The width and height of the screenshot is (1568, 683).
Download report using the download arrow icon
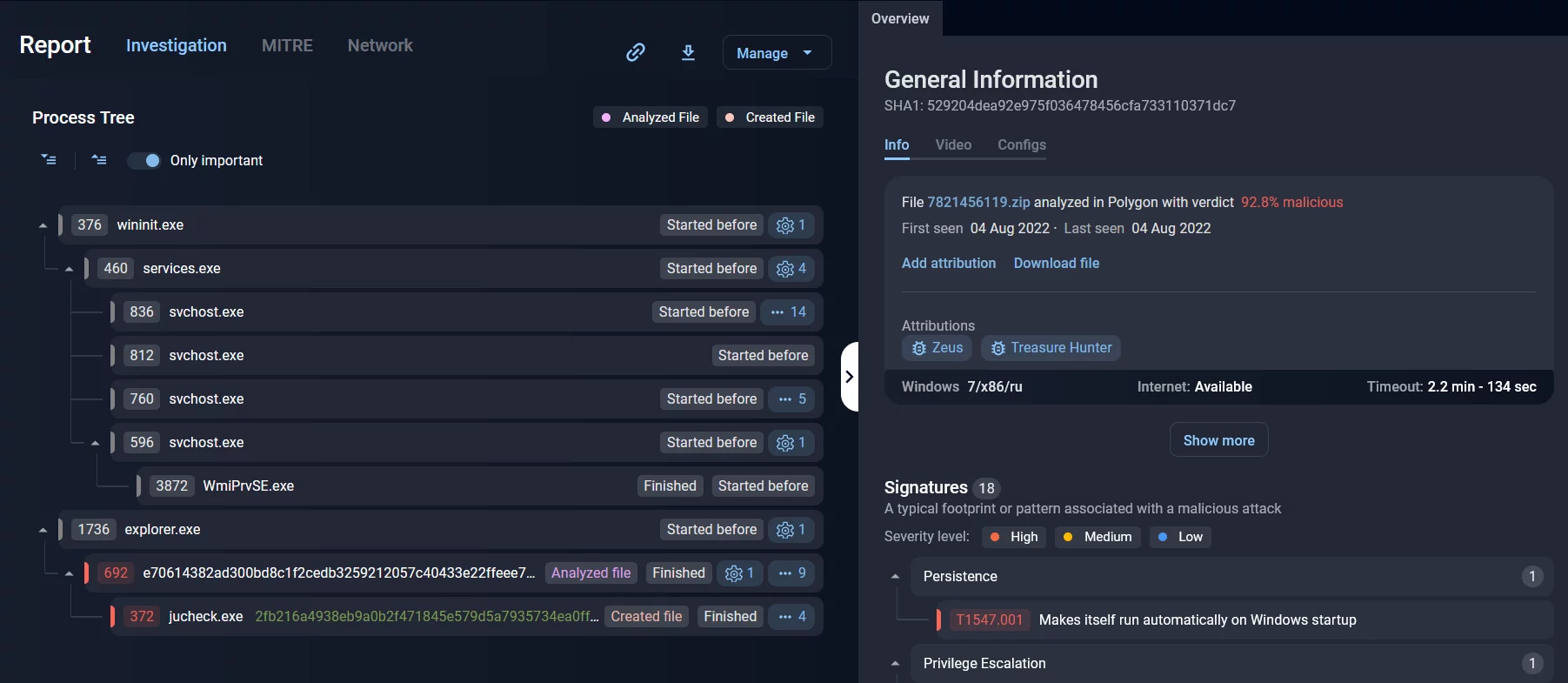click(688, 52)
